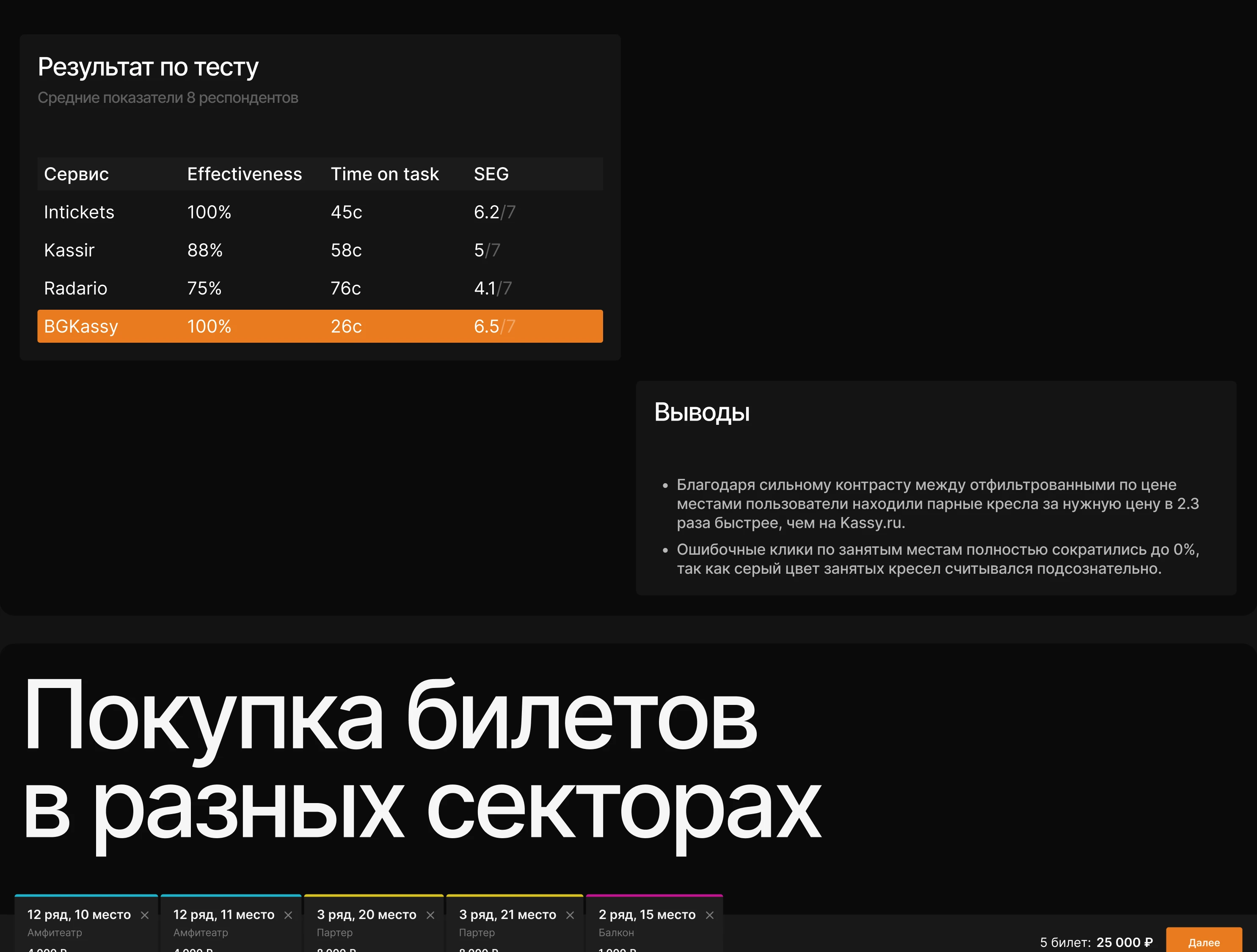Click the SEG column header
Image resolution: width=1257 pixels, height=952 pixels.
(x=491, y=174)
